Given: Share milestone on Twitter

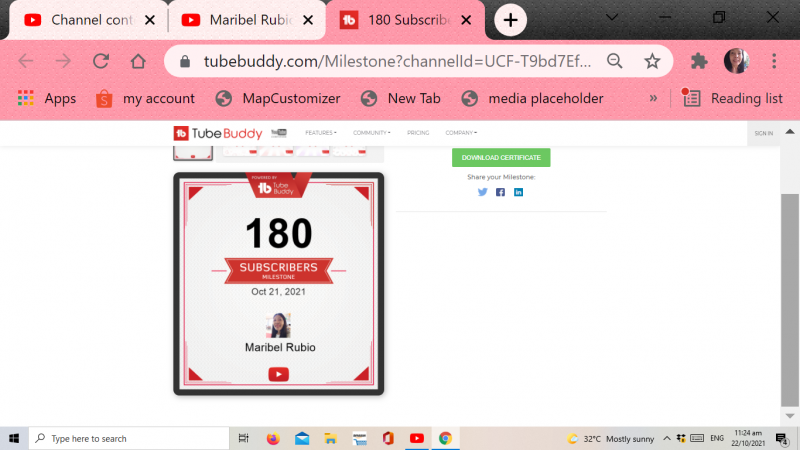Looking at the screenshot, I should click(x=482, y=192).
